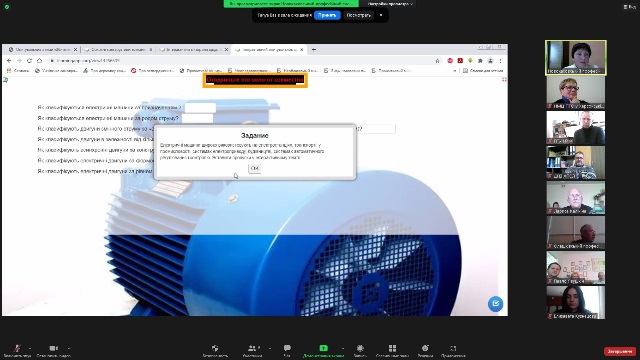Click the red End meeting button

click(620, 351)
